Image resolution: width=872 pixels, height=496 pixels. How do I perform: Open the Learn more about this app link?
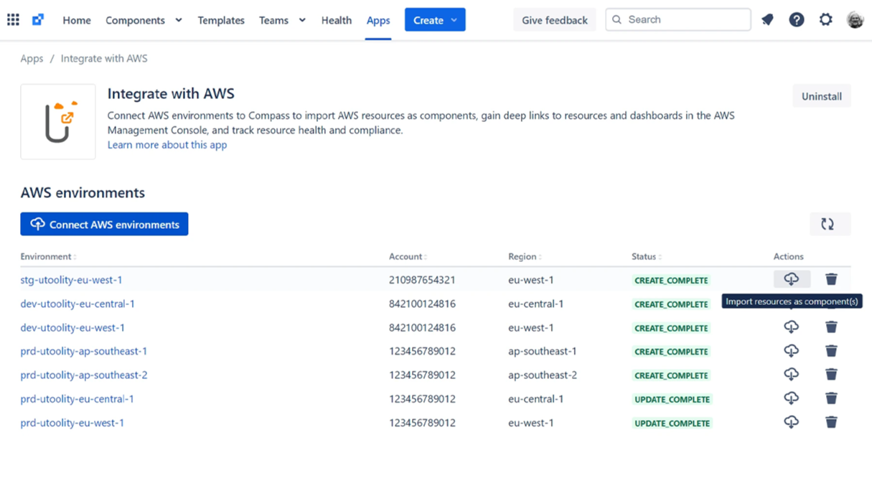pos(167,145)
